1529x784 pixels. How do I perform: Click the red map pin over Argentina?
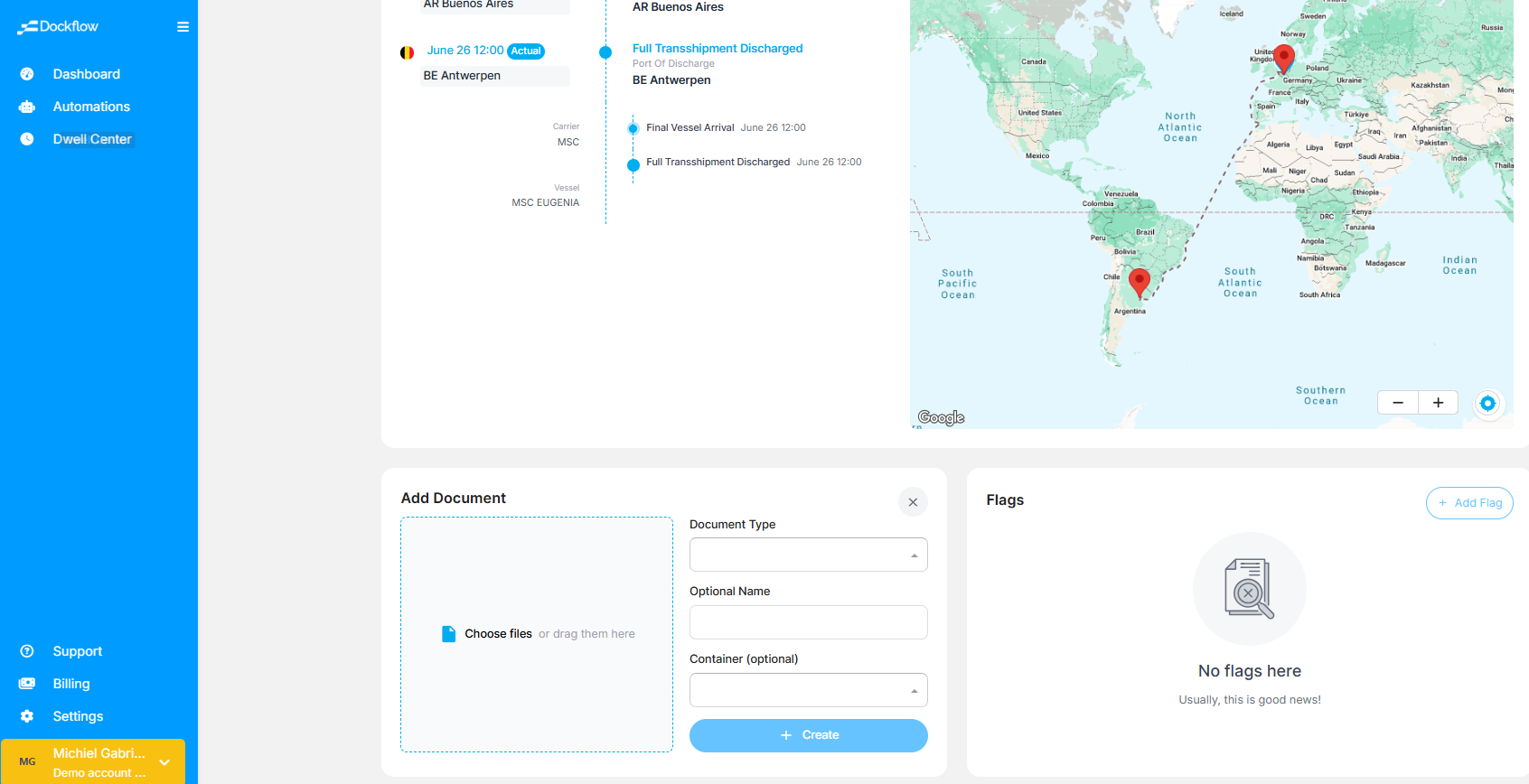[1140, 282]
